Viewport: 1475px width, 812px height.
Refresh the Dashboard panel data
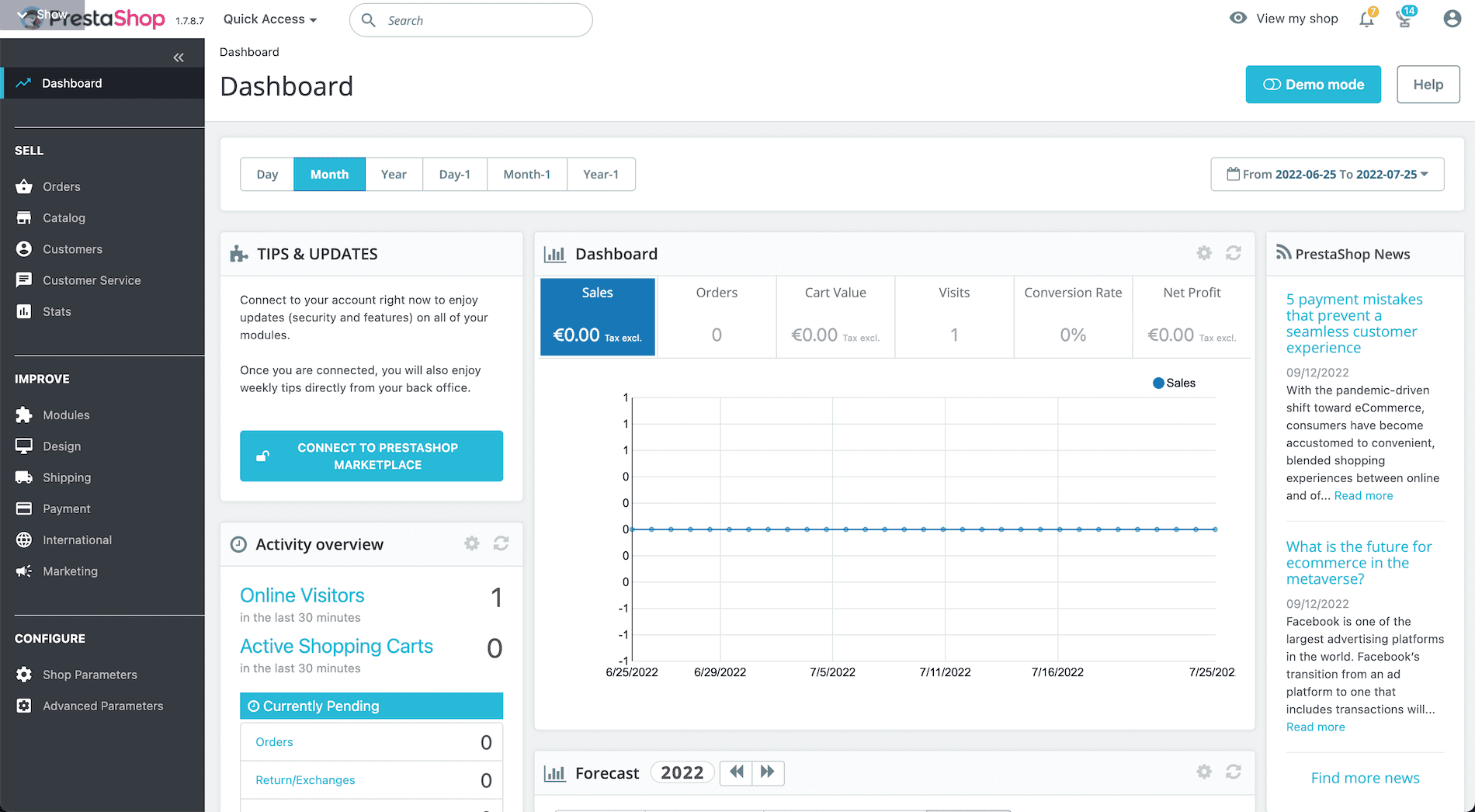pyautogui.click(x=1234, y=253)
